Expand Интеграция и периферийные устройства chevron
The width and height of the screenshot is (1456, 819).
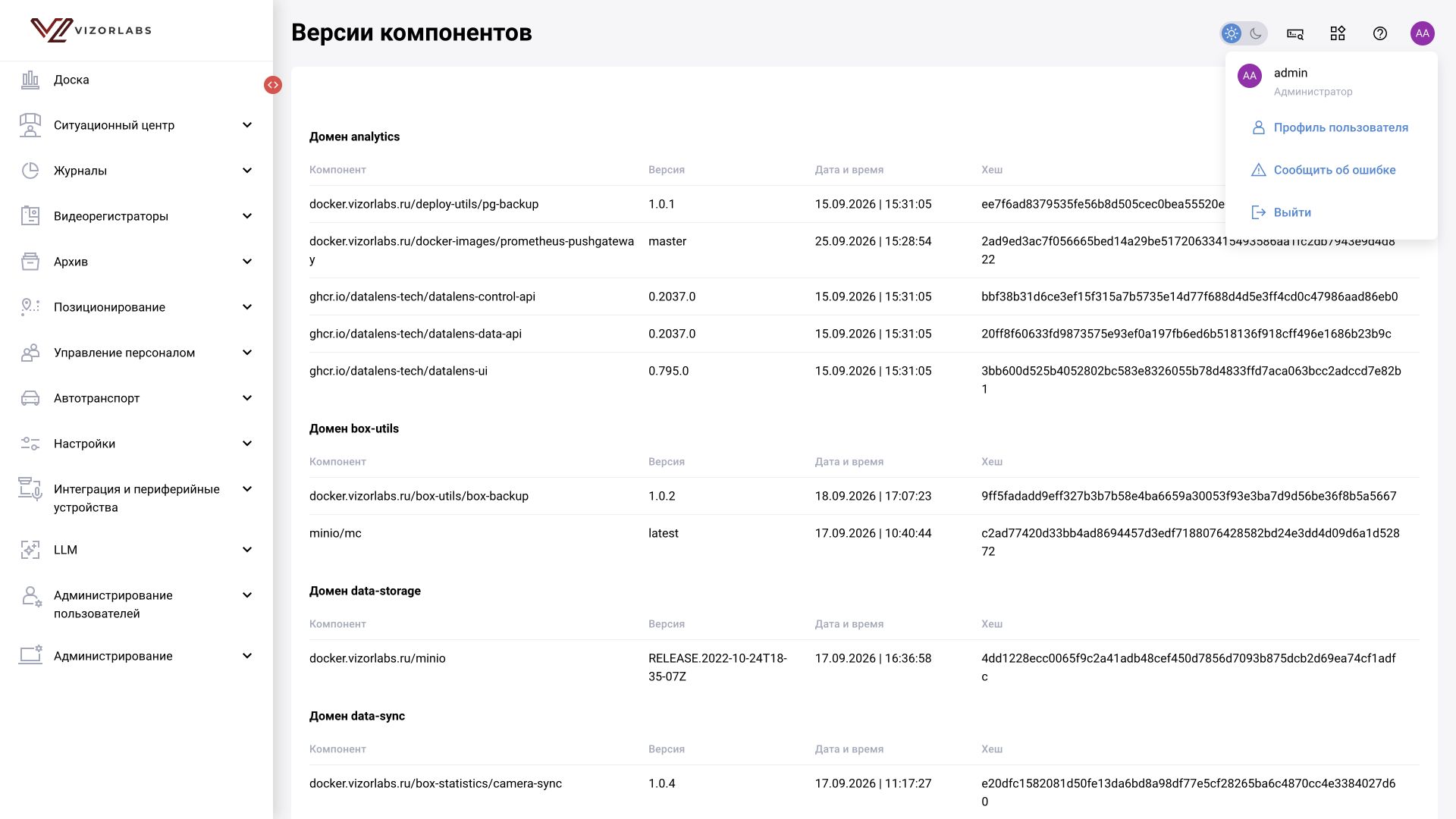247,489
